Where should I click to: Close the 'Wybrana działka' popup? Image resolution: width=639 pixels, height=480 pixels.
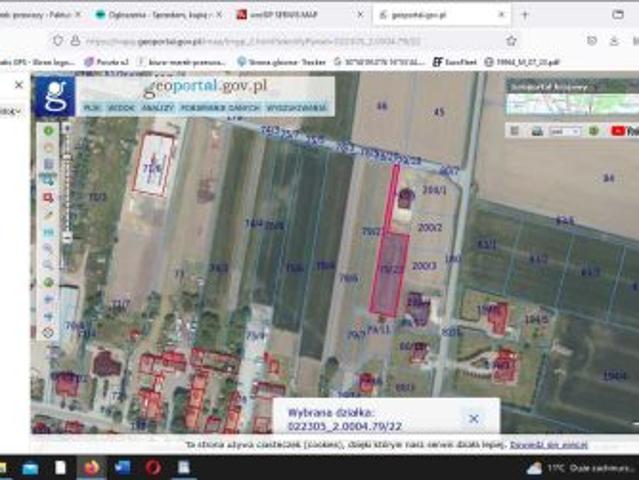pos(474,419)
